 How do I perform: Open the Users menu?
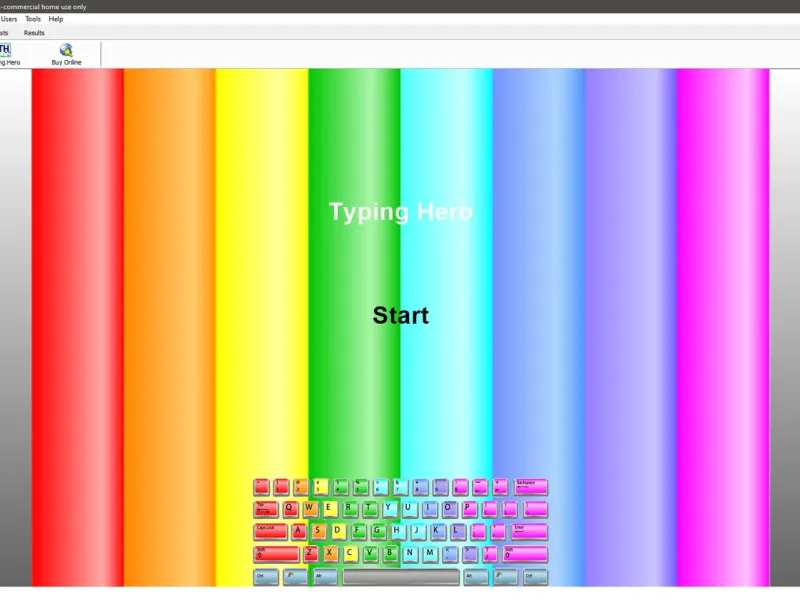point(9,19)
